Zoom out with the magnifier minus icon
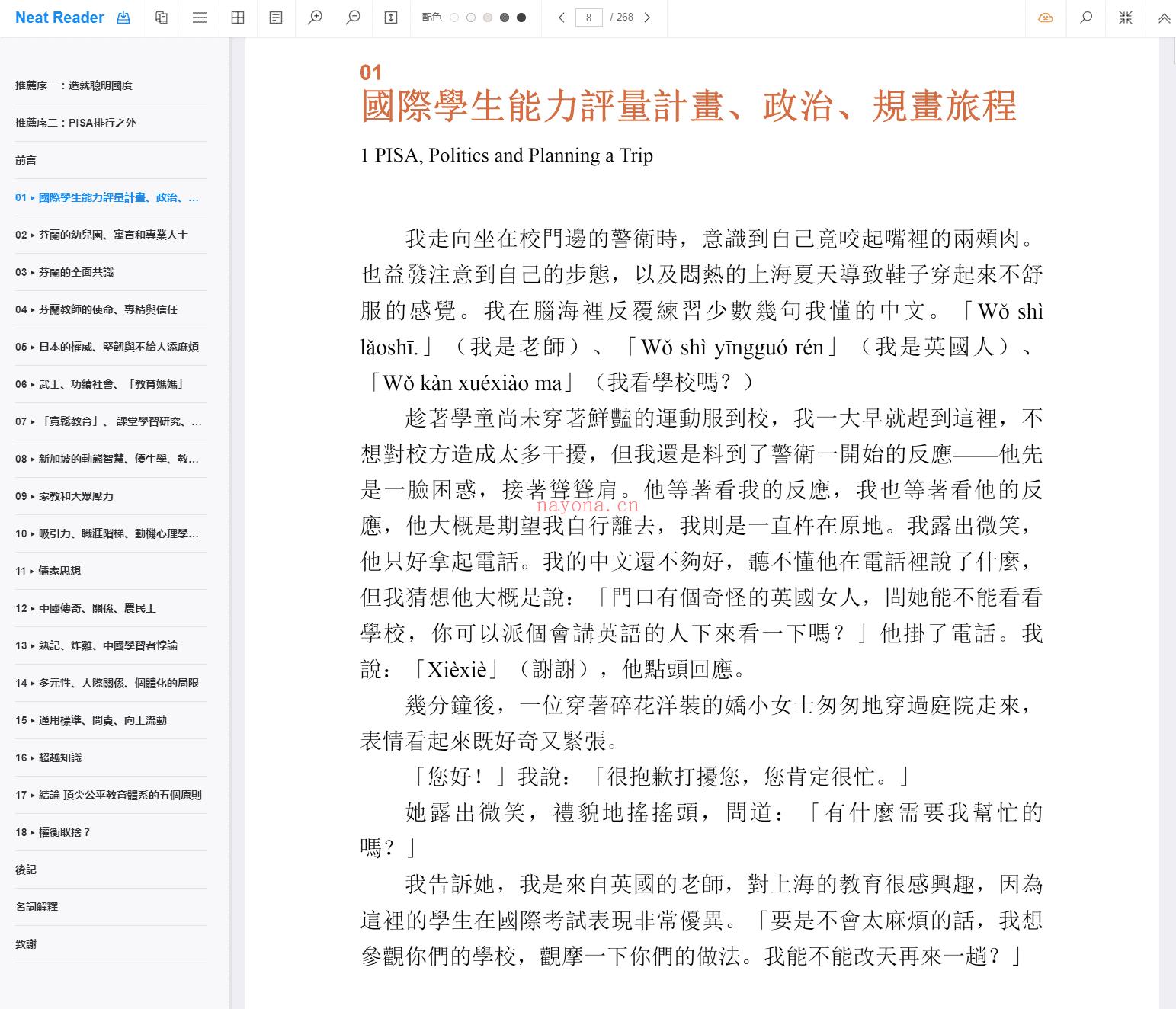Viewport: 1176px width, 1009px height. point(353,18)
